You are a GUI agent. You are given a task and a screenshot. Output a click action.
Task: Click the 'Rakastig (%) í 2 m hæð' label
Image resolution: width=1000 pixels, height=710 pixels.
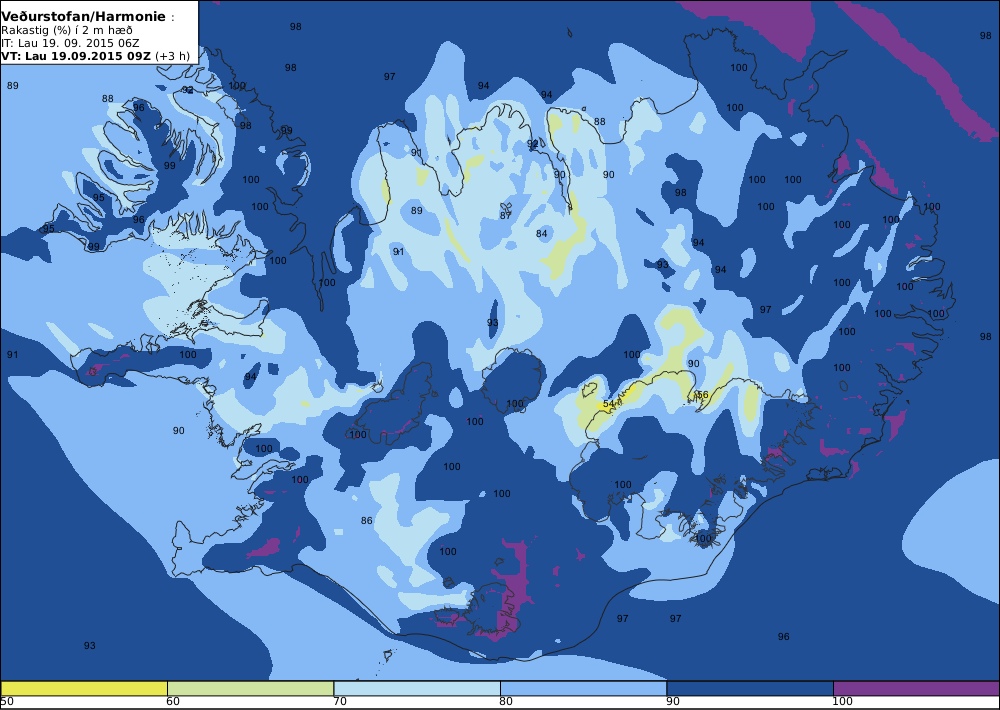click(67, 31)
